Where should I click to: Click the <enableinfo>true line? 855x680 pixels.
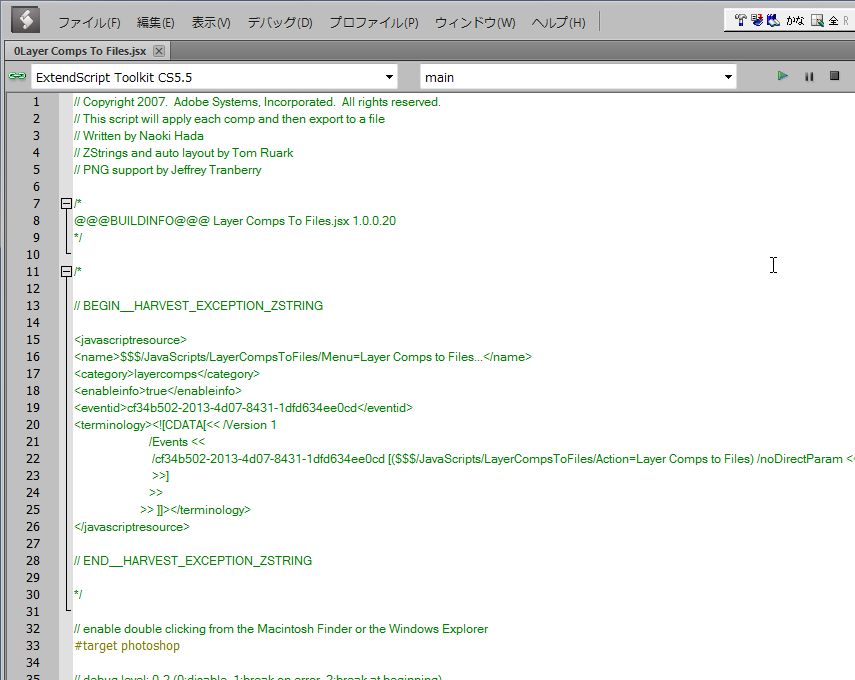pyautogui.click(x=158, y=391)
